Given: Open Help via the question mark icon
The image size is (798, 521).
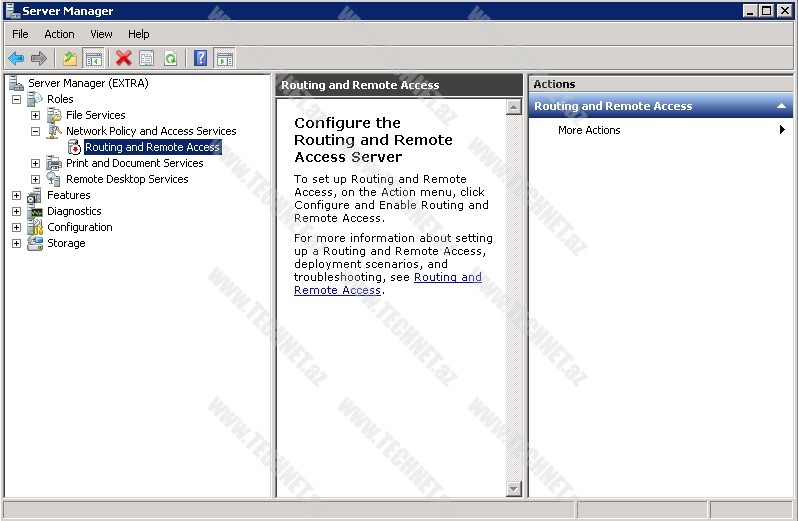Looking at the screenshot, I should 201,59.
